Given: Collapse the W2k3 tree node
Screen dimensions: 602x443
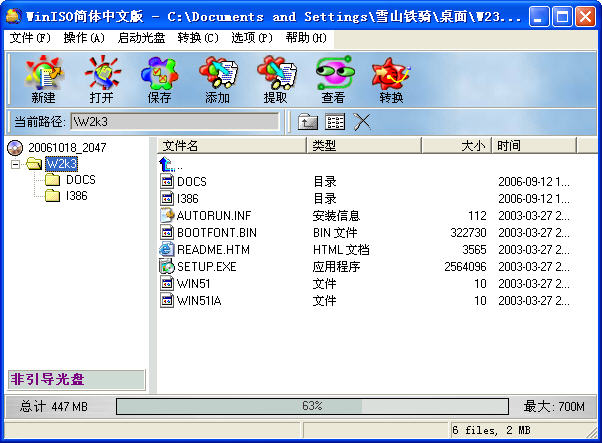Looking at the screenshot, I should (x=15, y=165).
